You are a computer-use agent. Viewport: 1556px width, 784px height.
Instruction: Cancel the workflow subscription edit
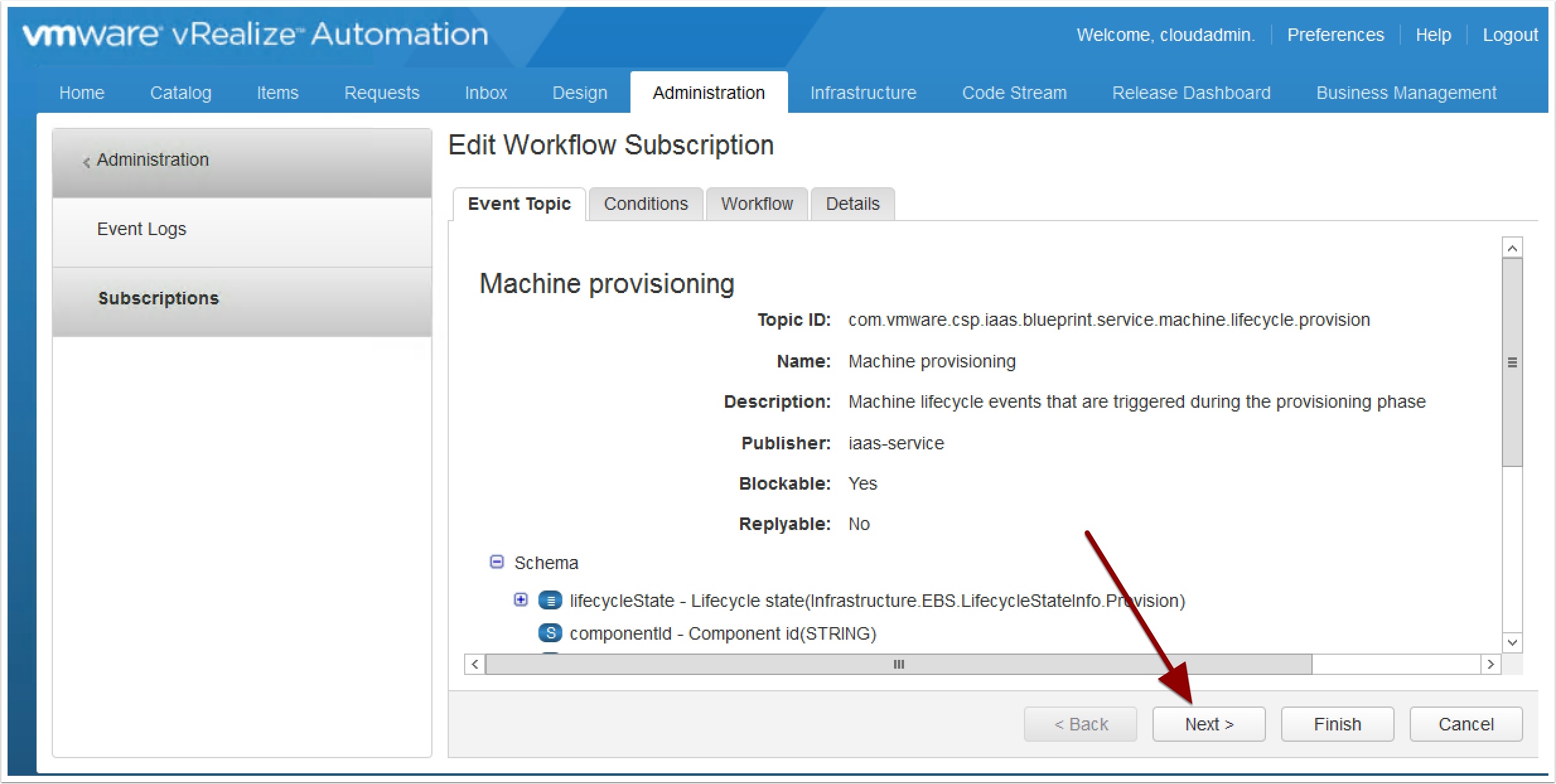click(x=1465, y=724)
